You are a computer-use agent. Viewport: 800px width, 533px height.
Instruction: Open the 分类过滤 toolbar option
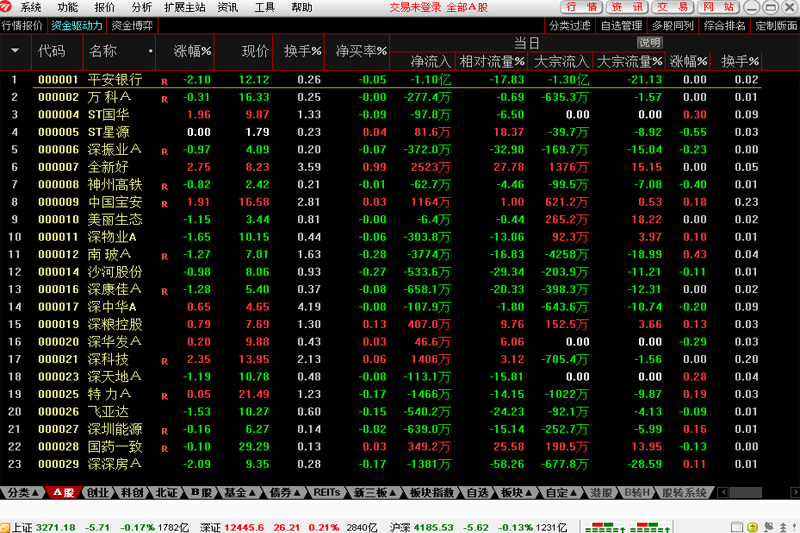(x=570, y=26)
